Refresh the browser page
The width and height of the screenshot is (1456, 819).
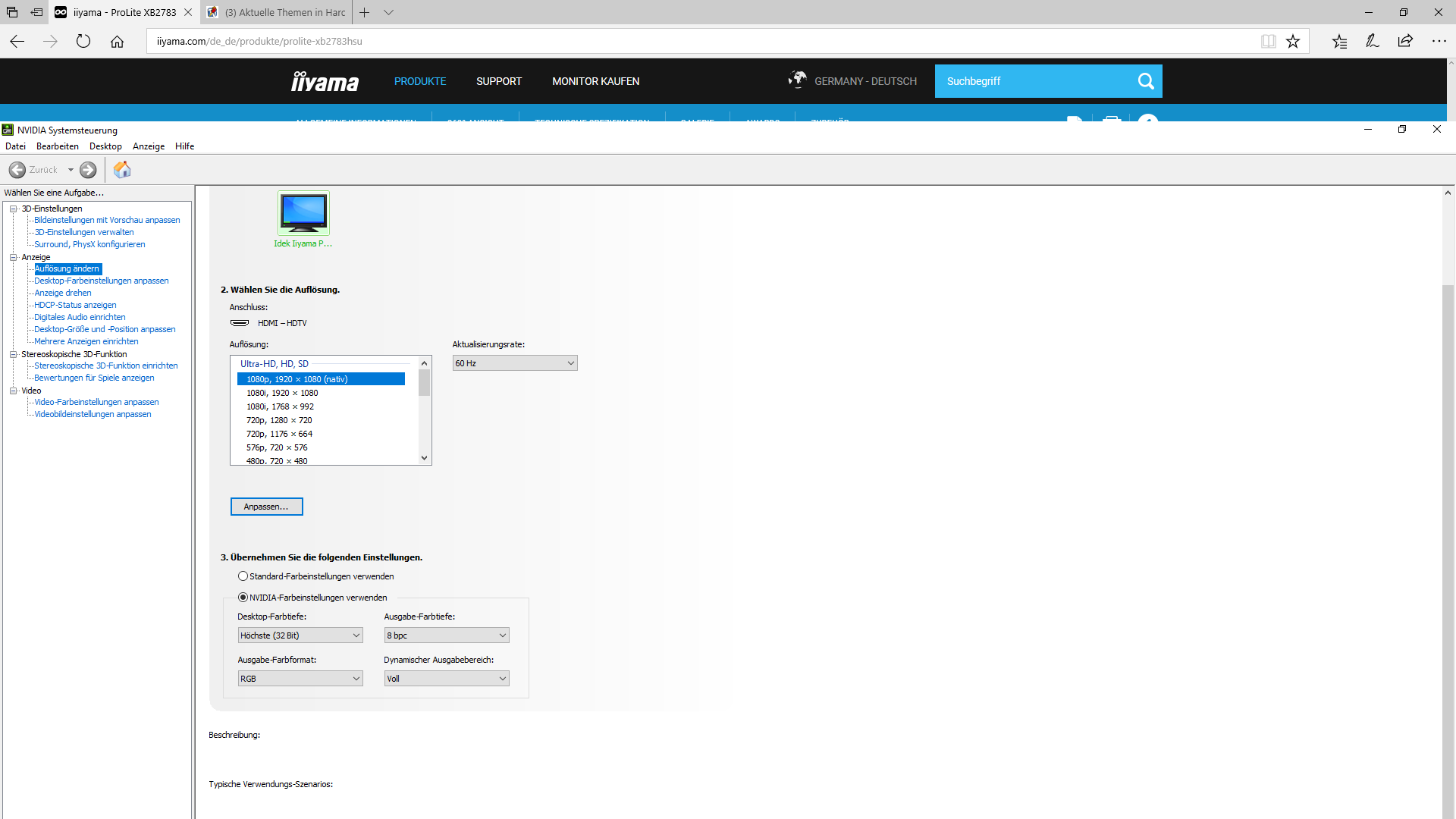pos(83,41)
